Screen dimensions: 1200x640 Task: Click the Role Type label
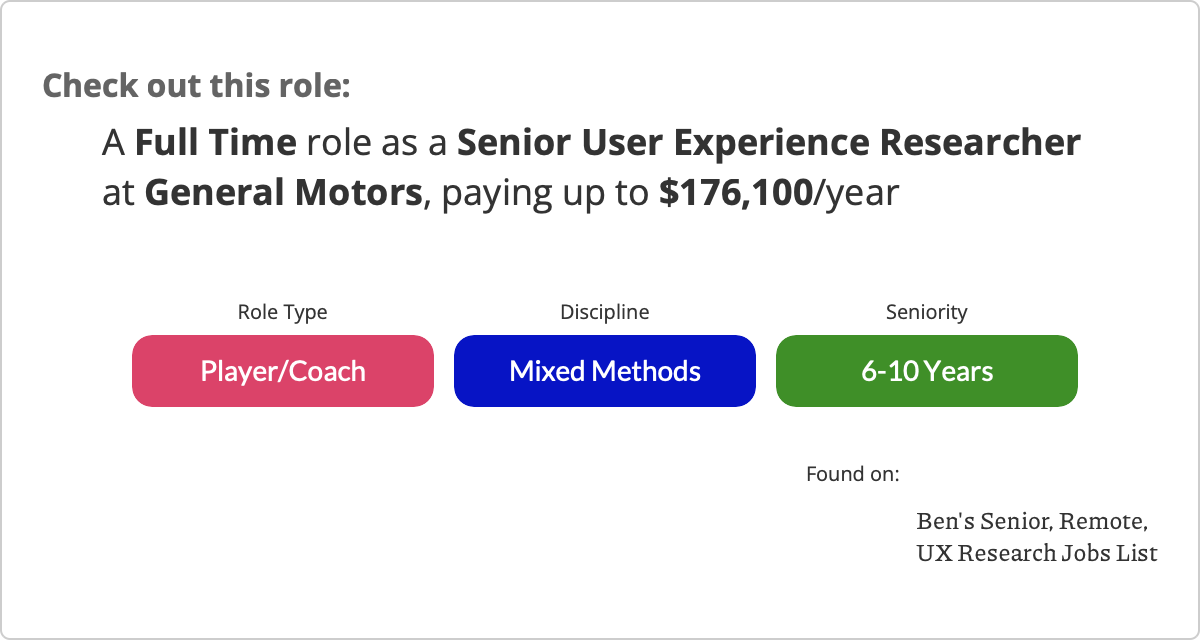point(282,312)
